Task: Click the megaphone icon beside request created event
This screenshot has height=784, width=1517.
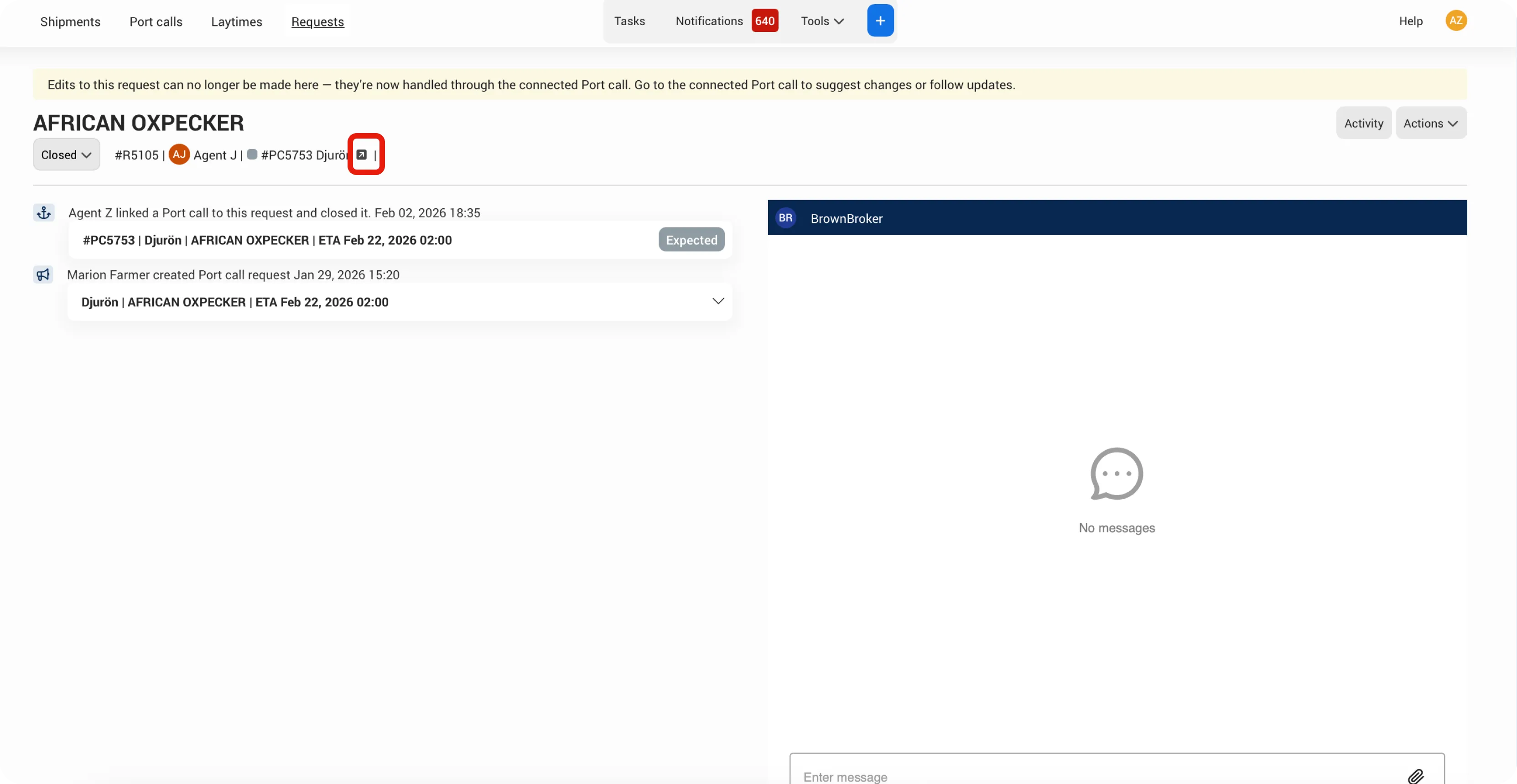Action: (43, 274)
